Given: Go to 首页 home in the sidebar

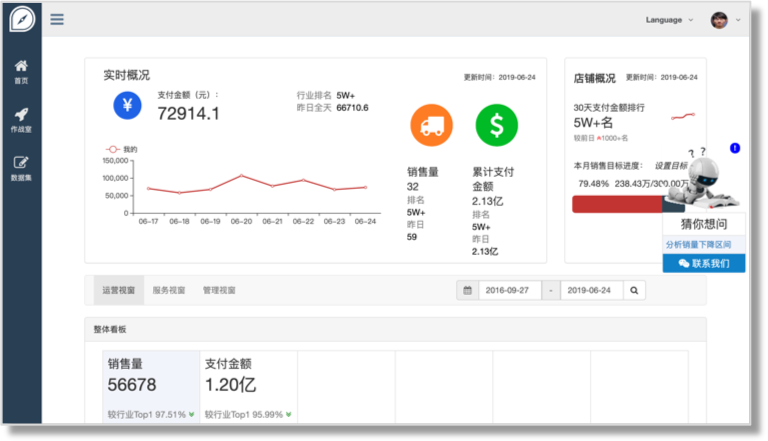Looking at the screenshot, I should pos(21,71).
